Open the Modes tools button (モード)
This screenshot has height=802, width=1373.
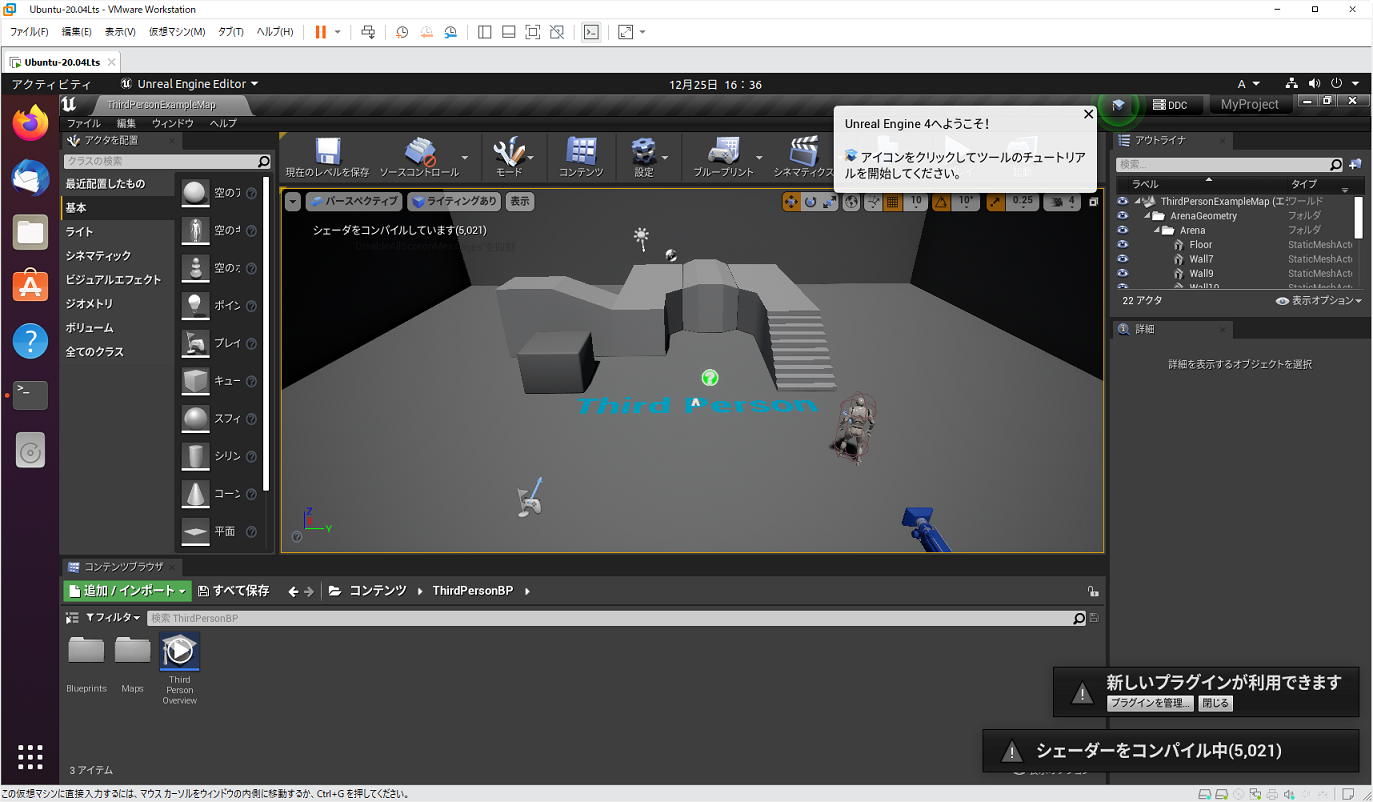(509, 157)
